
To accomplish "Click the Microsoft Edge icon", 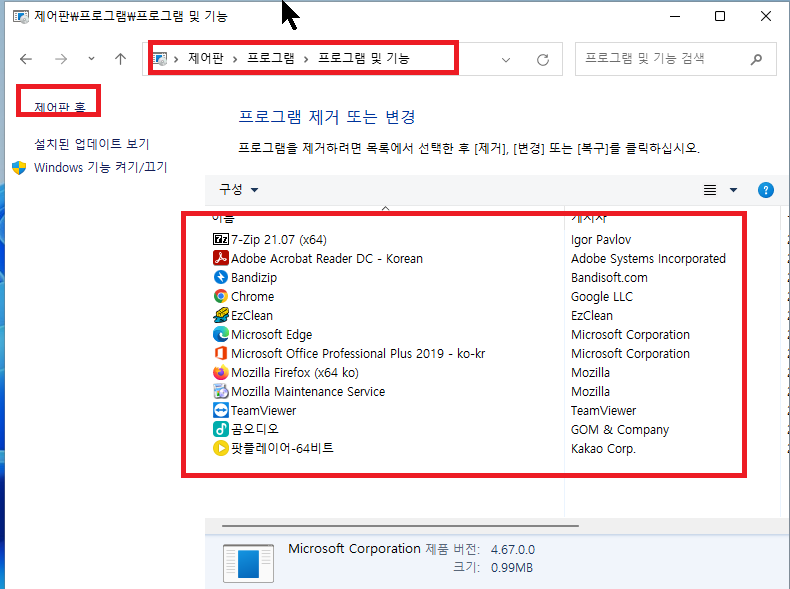I will click(221, 334).
